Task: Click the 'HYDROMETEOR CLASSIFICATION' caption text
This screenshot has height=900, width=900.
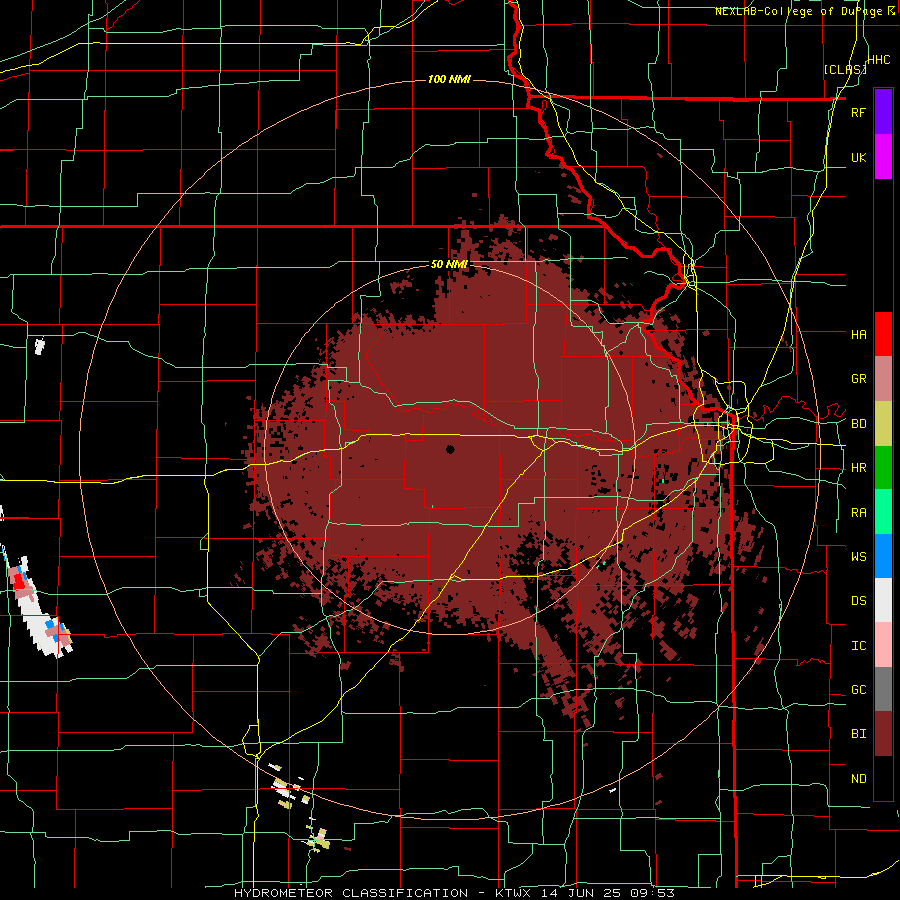Action: (351, 893)
